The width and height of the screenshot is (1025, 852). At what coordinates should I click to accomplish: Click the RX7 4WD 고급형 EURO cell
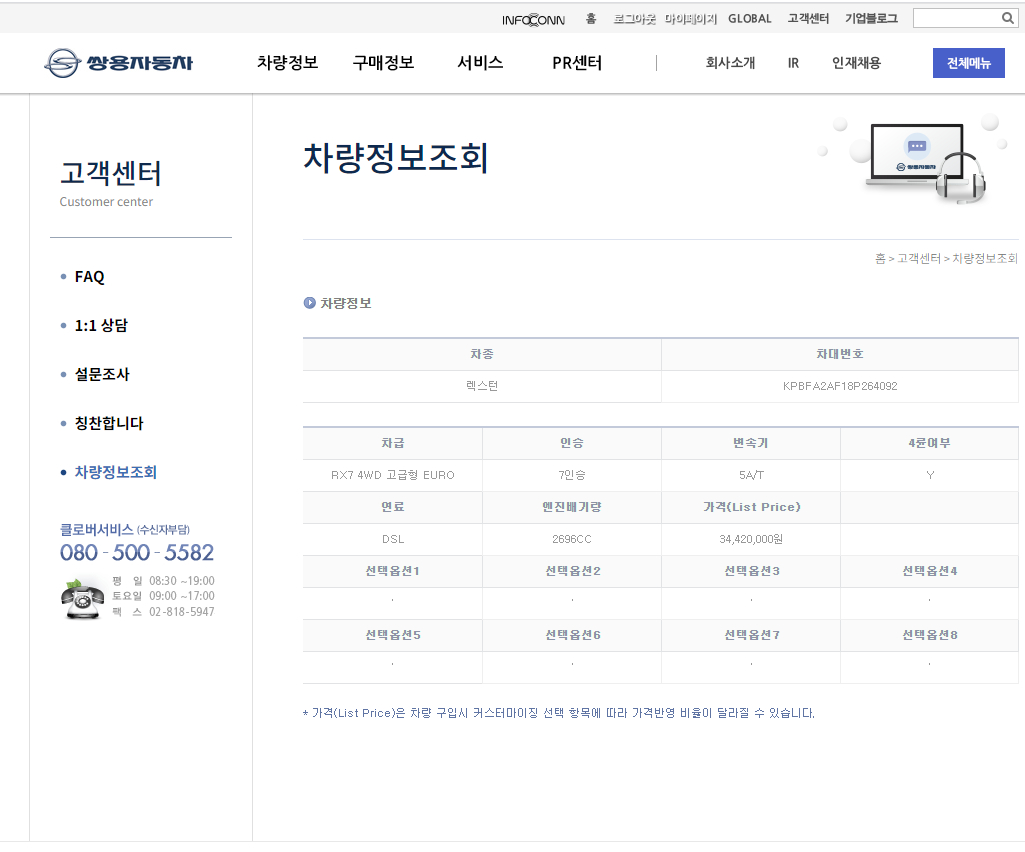392,475
